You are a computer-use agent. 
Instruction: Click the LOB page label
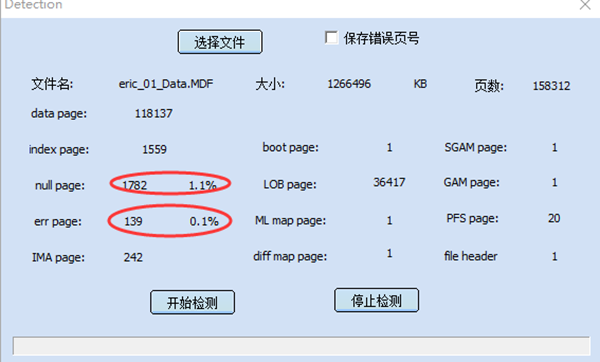(x=290, y=184)
